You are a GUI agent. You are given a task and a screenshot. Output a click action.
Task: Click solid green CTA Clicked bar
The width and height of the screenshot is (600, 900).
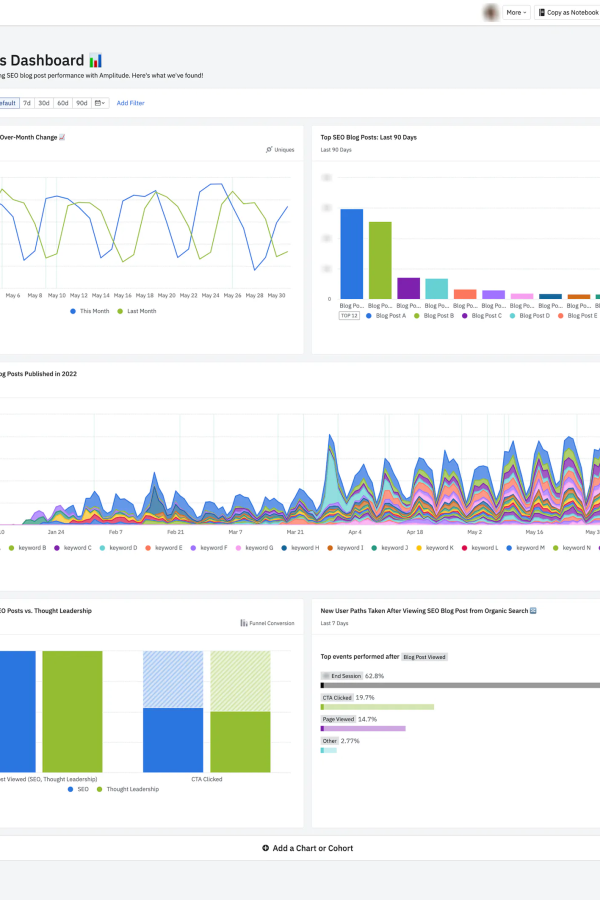[x=240, y=742]
